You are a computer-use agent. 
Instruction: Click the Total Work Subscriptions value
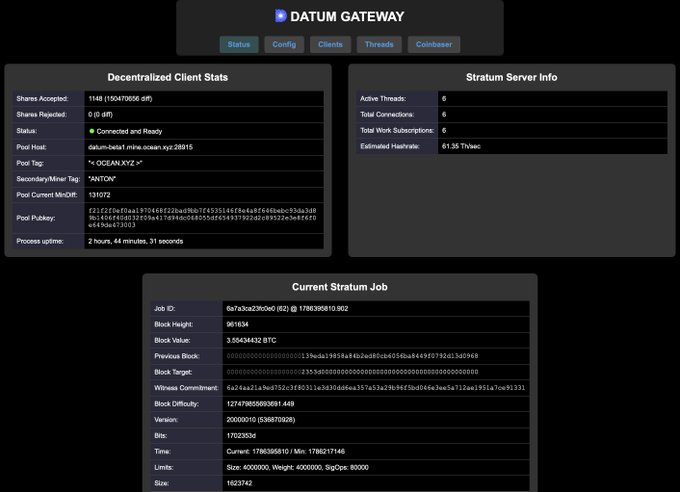[x=444, y=130]
